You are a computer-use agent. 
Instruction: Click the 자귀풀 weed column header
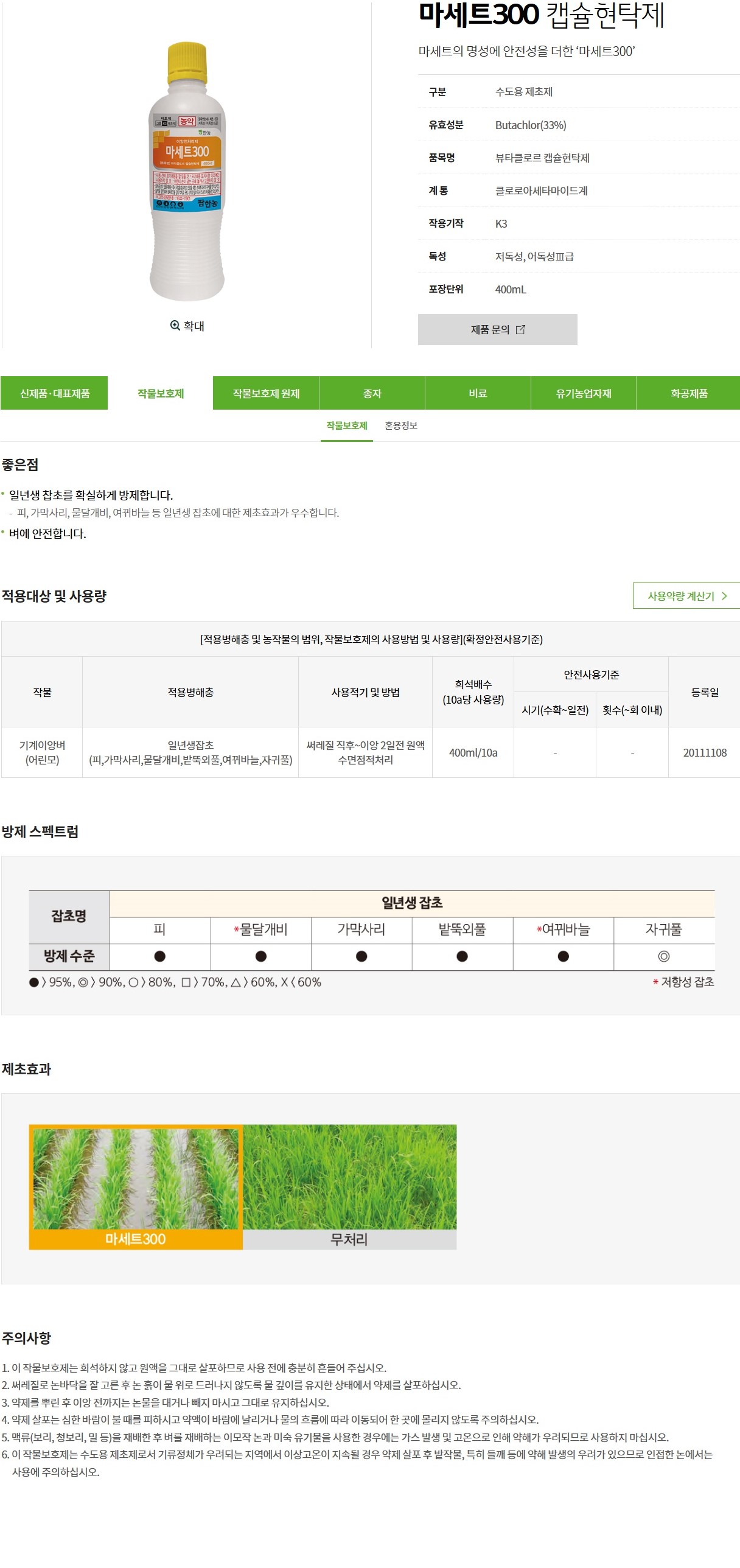point(664,930)
